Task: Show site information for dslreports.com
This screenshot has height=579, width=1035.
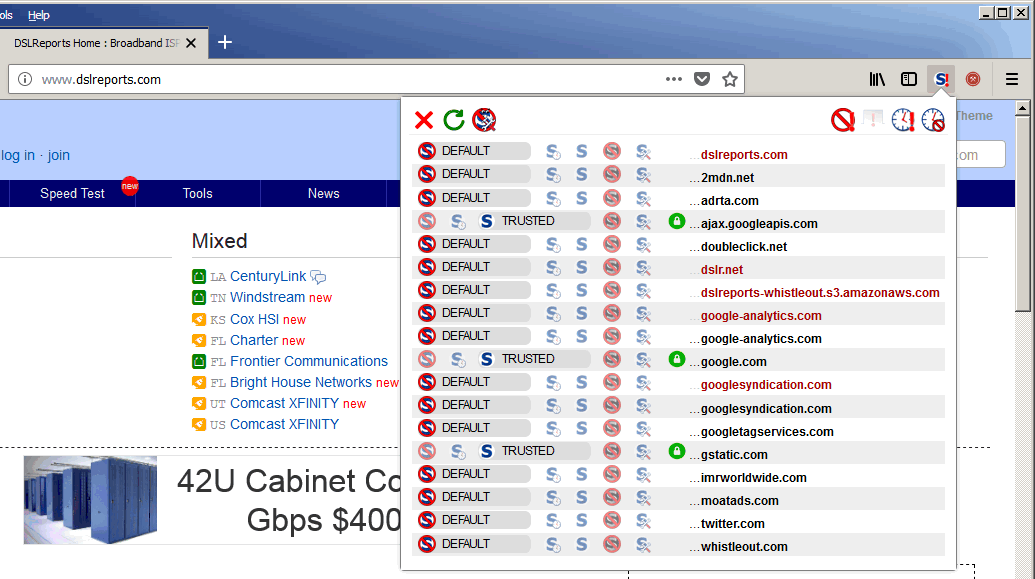Action: pos(25,79)
